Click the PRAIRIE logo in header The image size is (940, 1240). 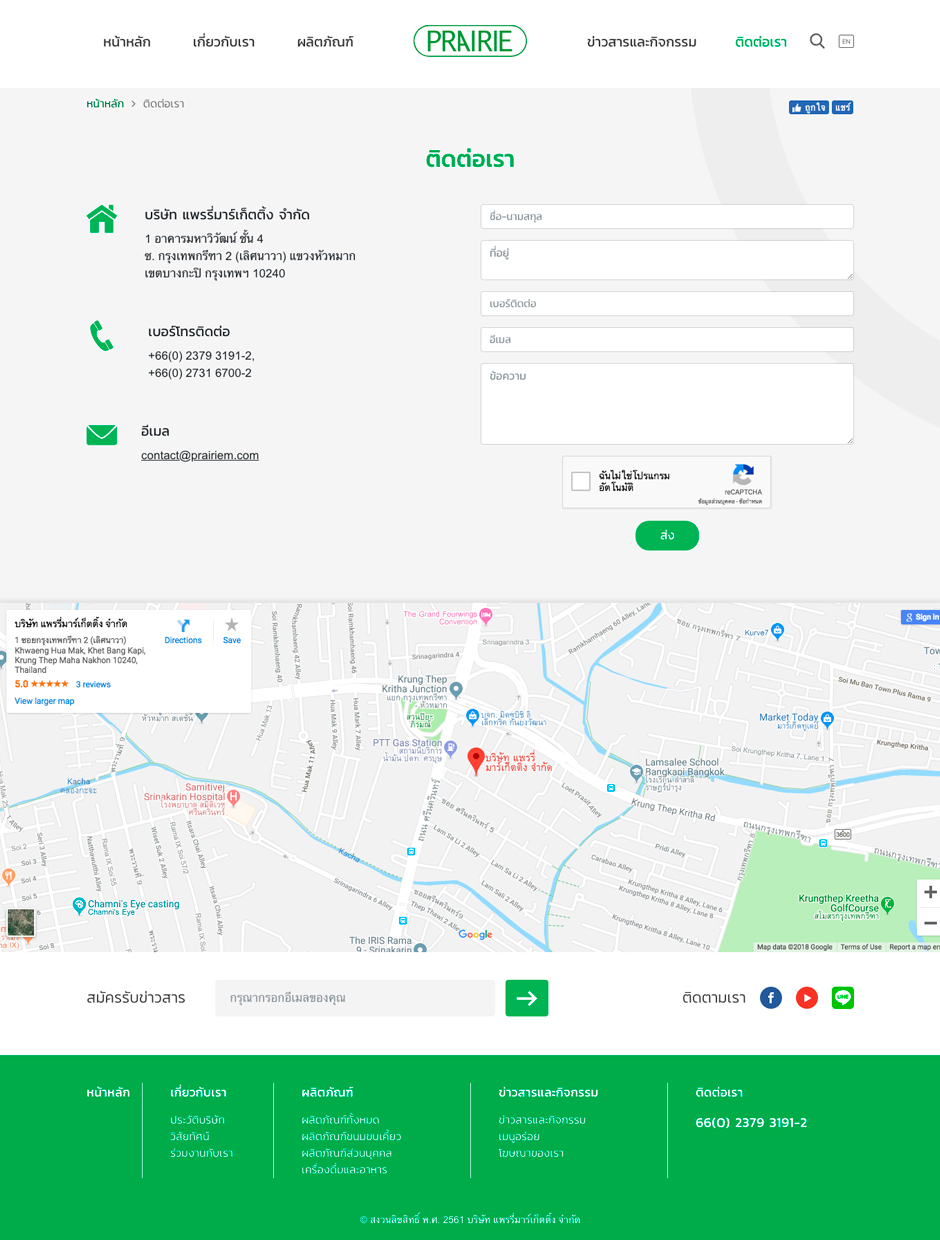[470, 41]
